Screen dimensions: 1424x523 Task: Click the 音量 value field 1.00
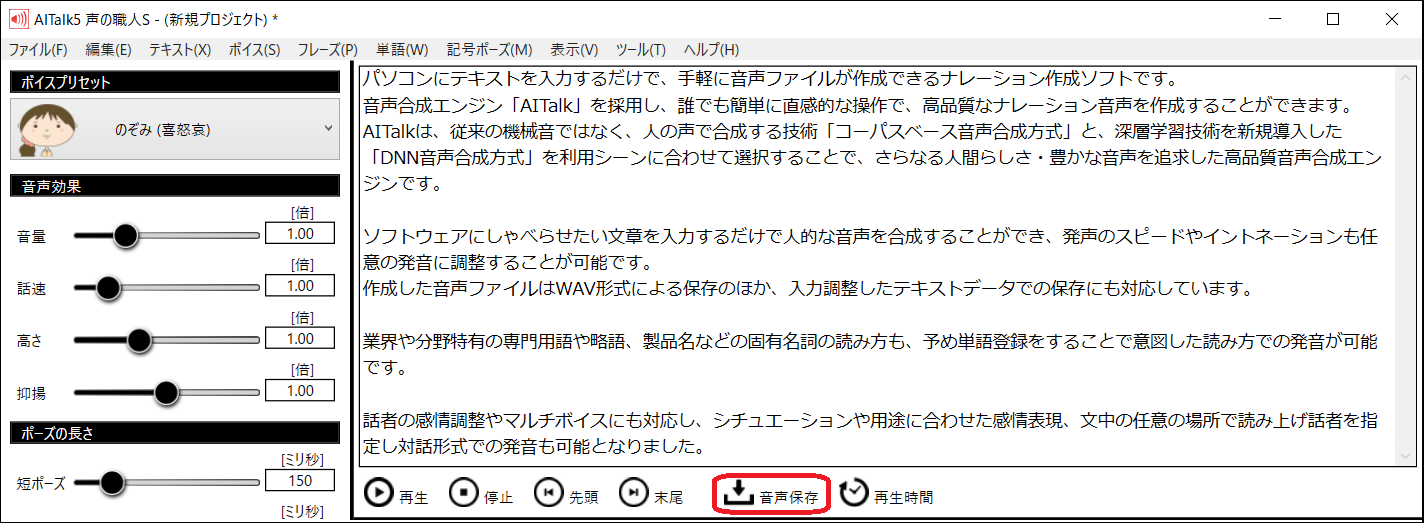(x=300, y=234)
